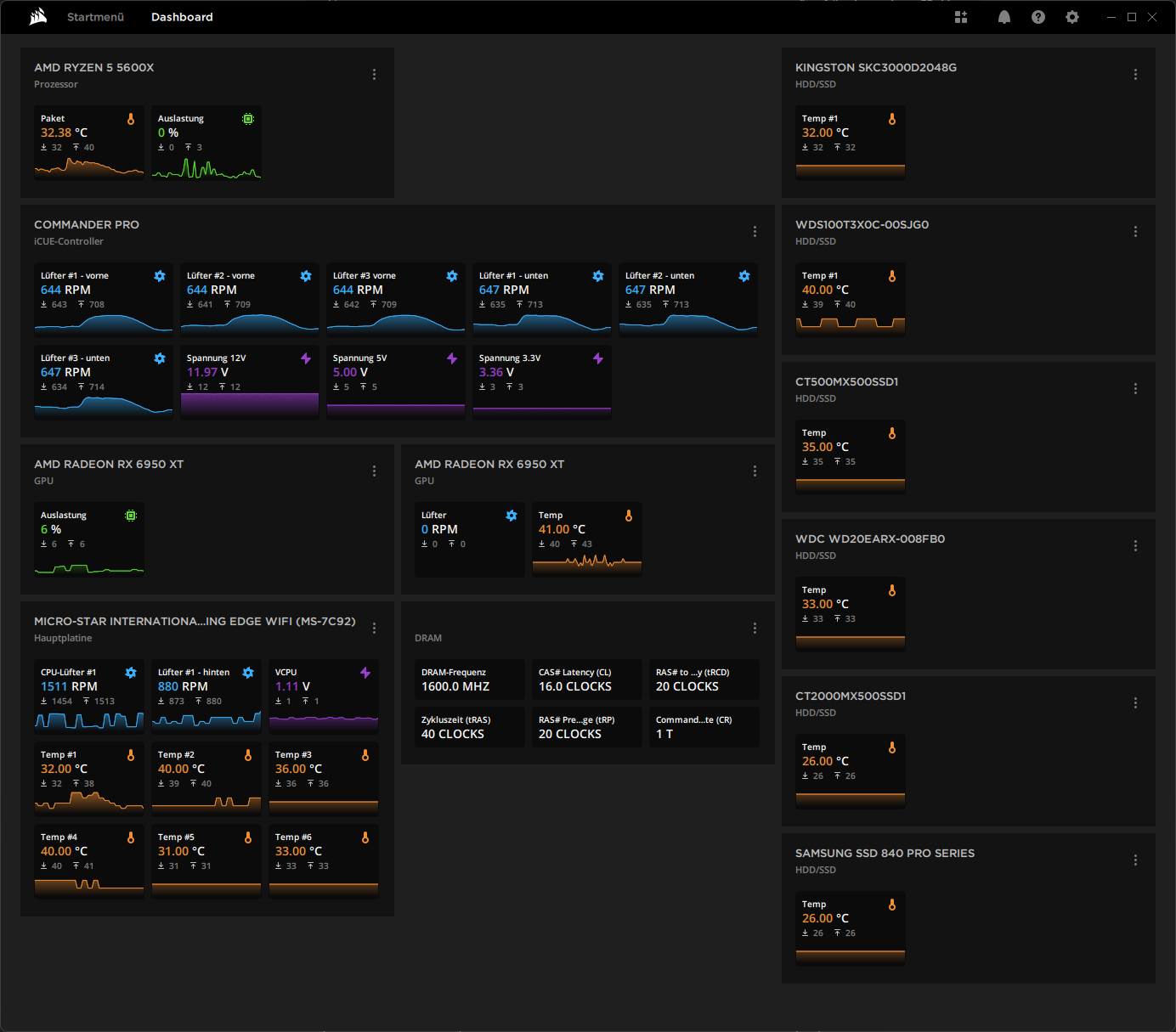Open CT2000MX500SSD1 options menu
1176x1032 pixels.
(1135, 703)
